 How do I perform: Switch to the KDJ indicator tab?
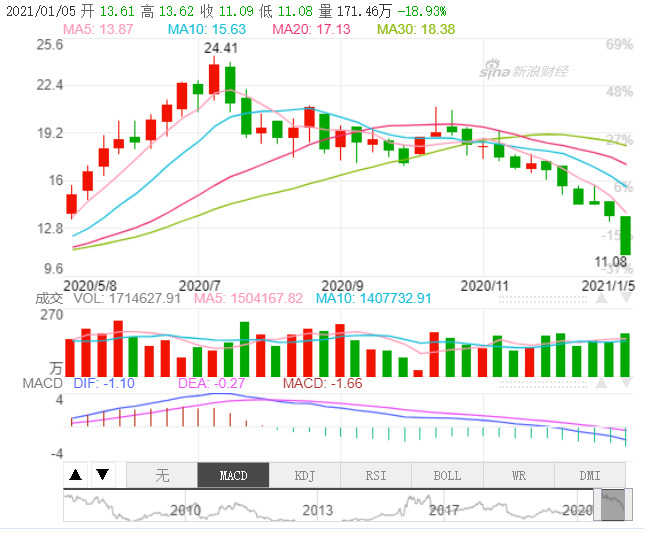point(305,475)
